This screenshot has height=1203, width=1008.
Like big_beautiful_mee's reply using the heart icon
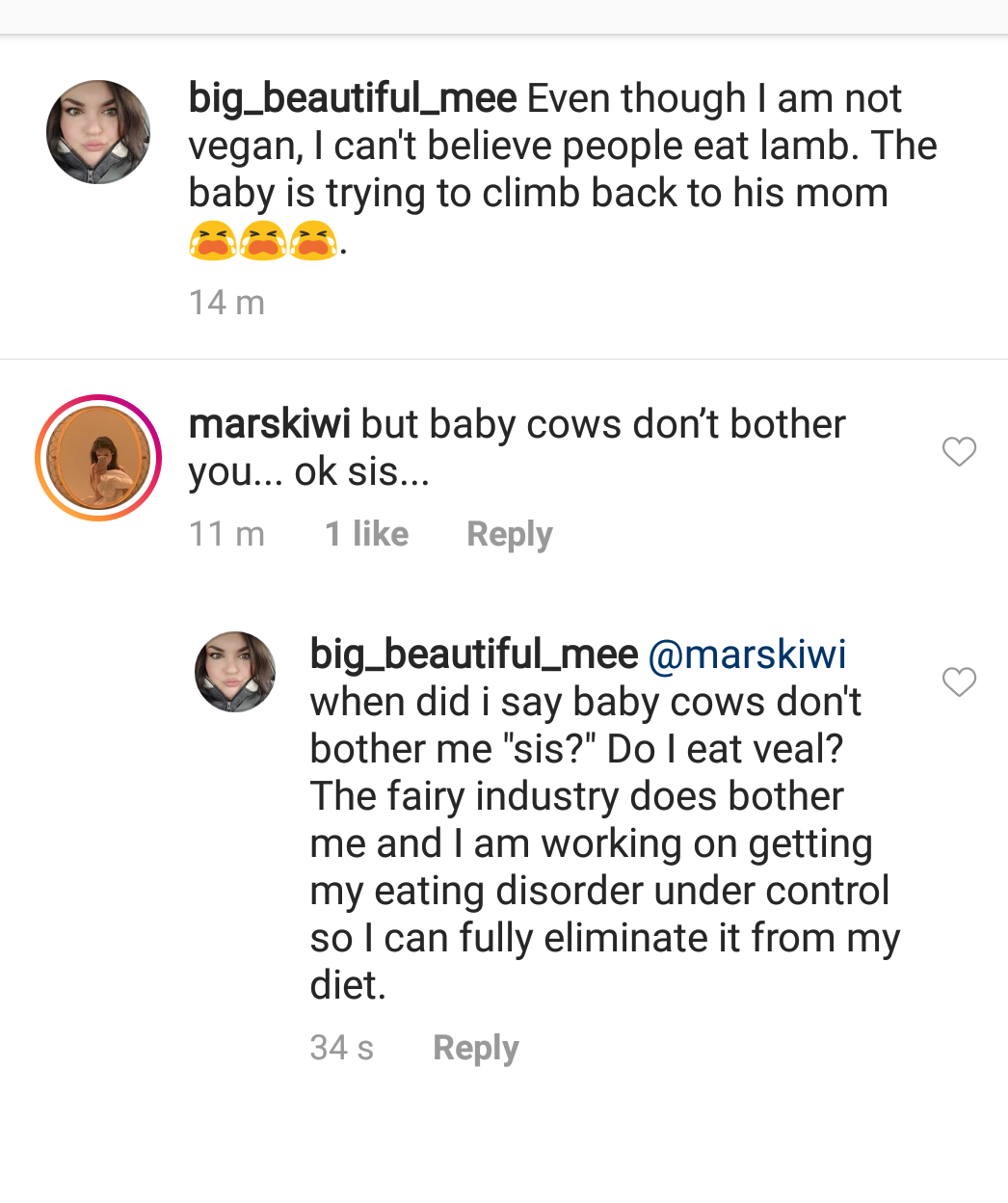959,682
